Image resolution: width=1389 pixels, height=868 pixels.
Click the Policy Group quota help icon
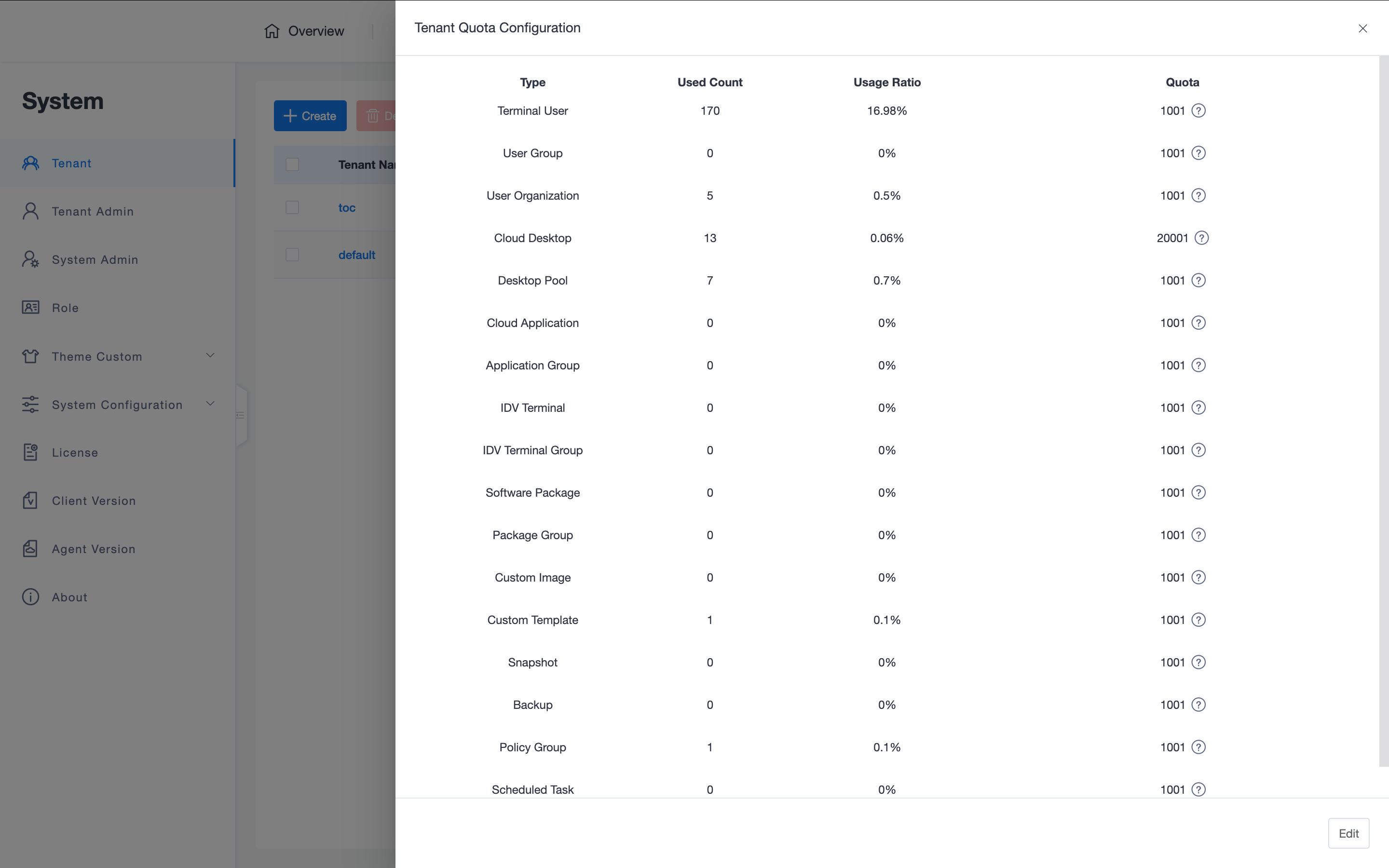pyautogui.click(x=1198, y=747)
